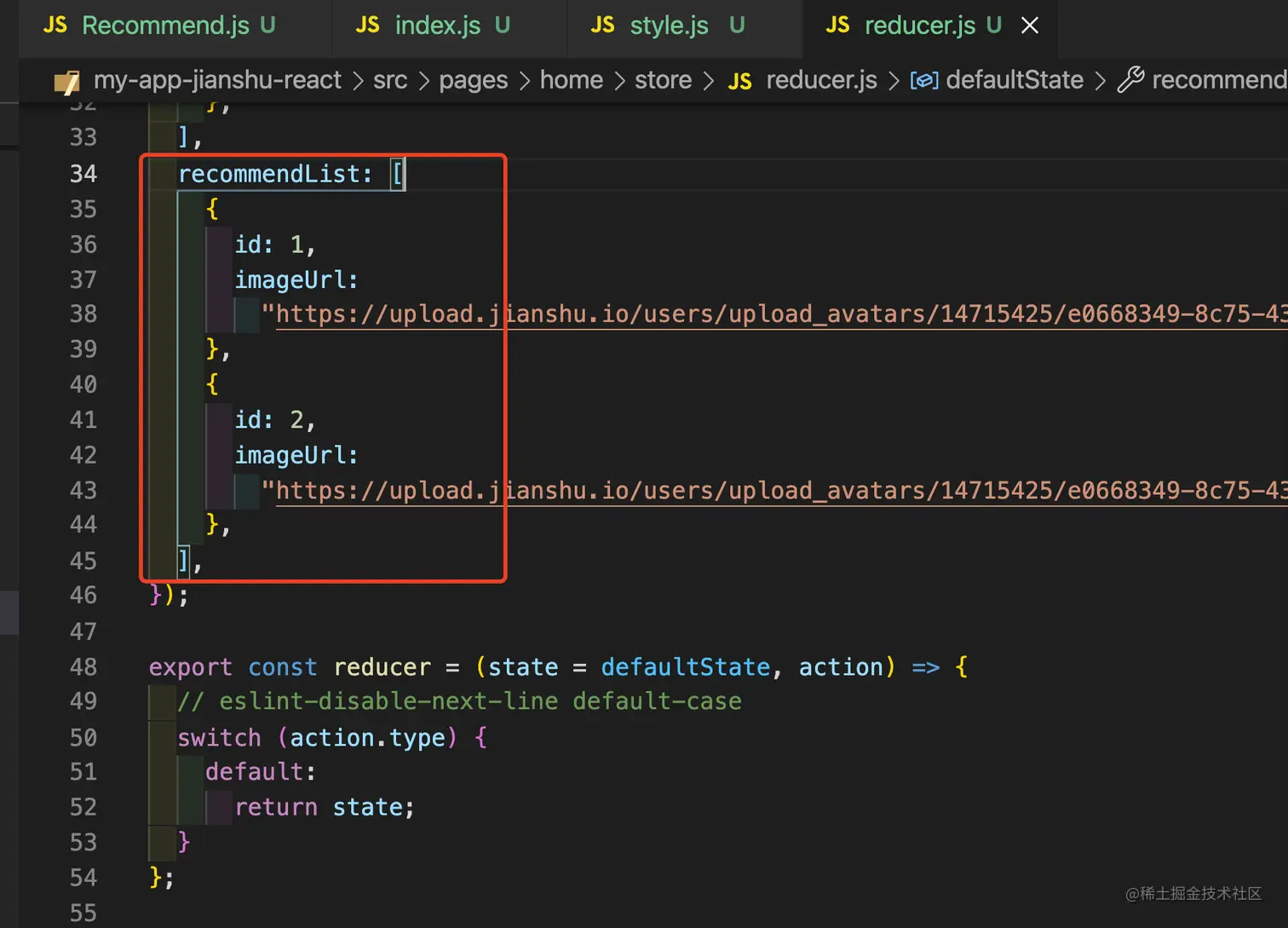The image size is (1288, 928).
Task: Click the default: case label
Action: click(261, 772)
